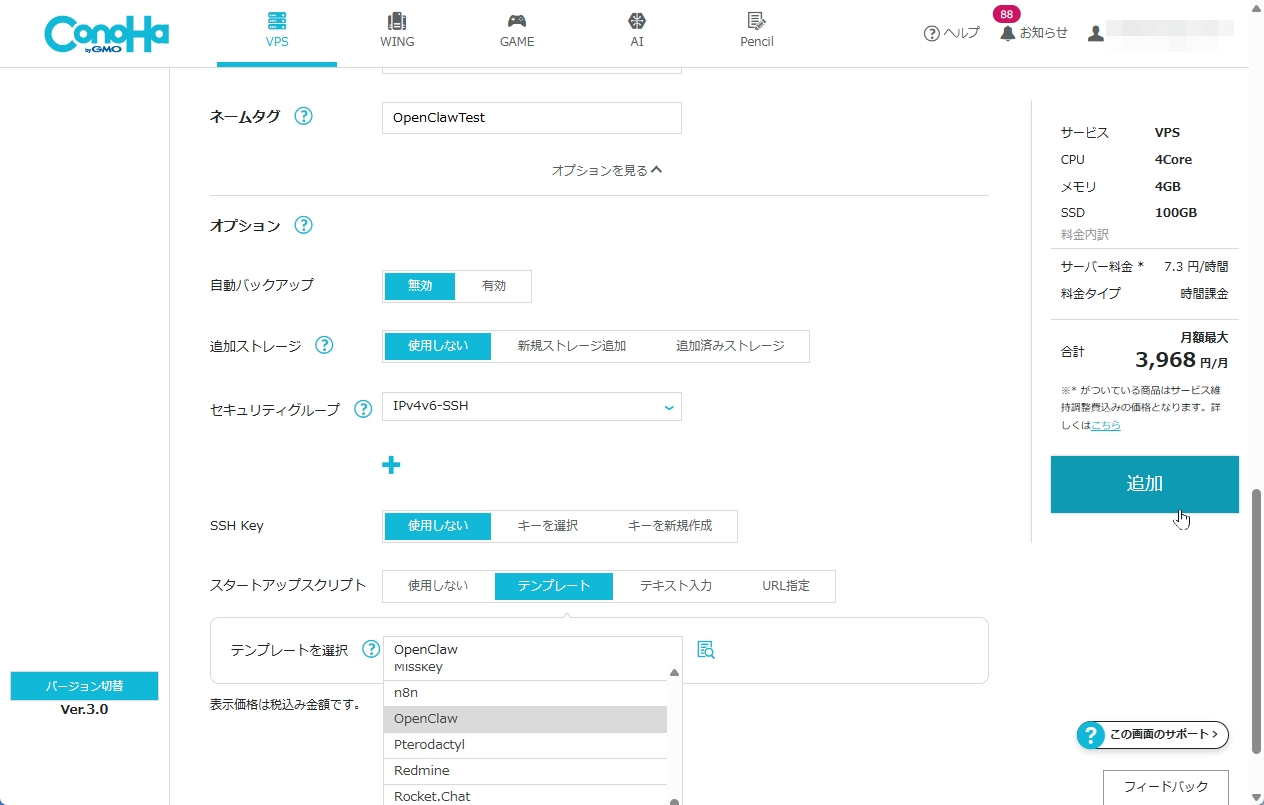Open the こちら pricing details link
Image resolution: width=1264 pixels, height=805 pixels.
point(1105,424)
